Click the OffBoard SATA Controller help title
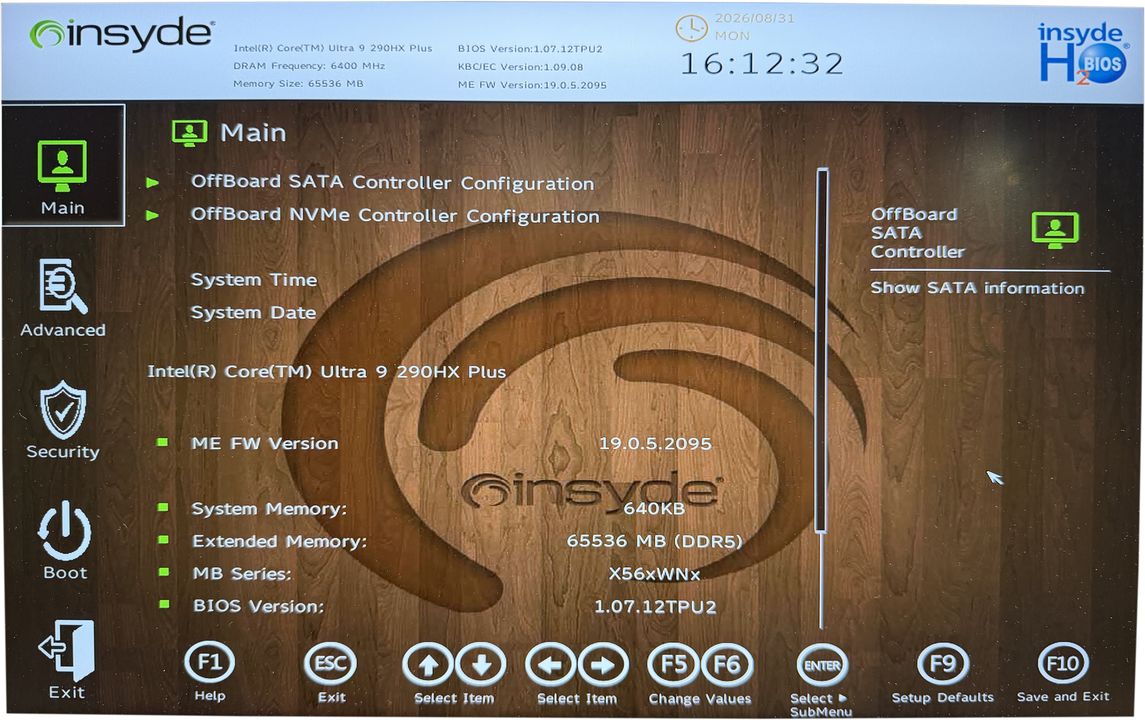Viewport: 1145px width, 720px height. coord(918,233)
